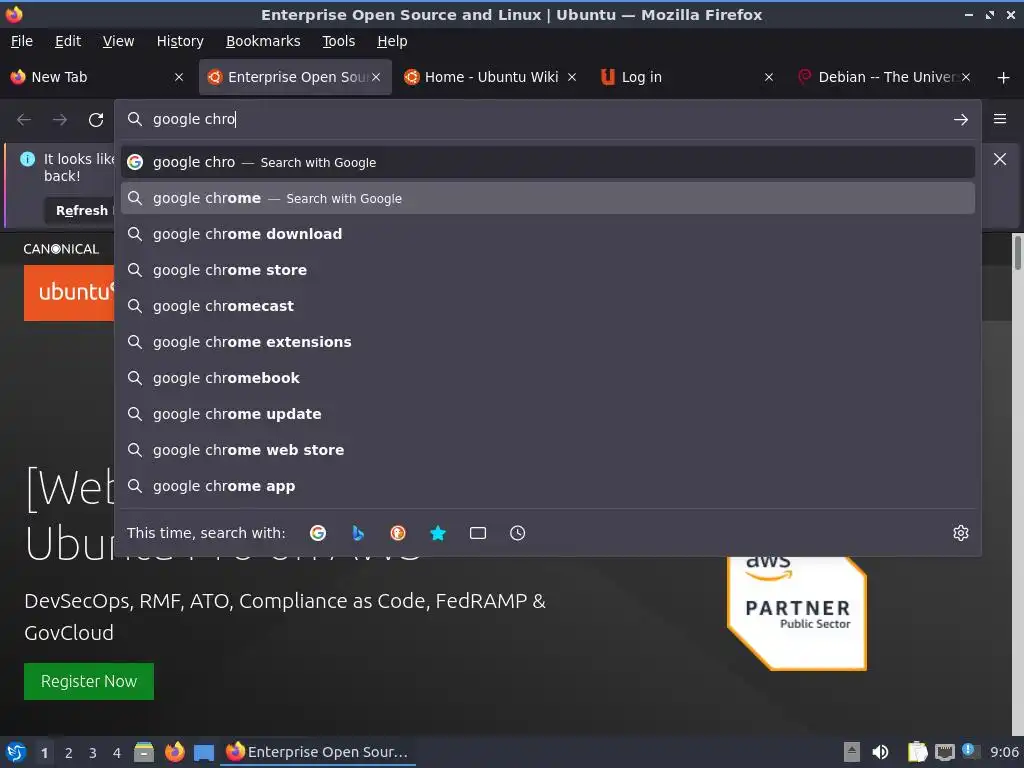Click the Refresh button in notification
The width and height of the screenshot is (1024, 768).
point(80,210)
